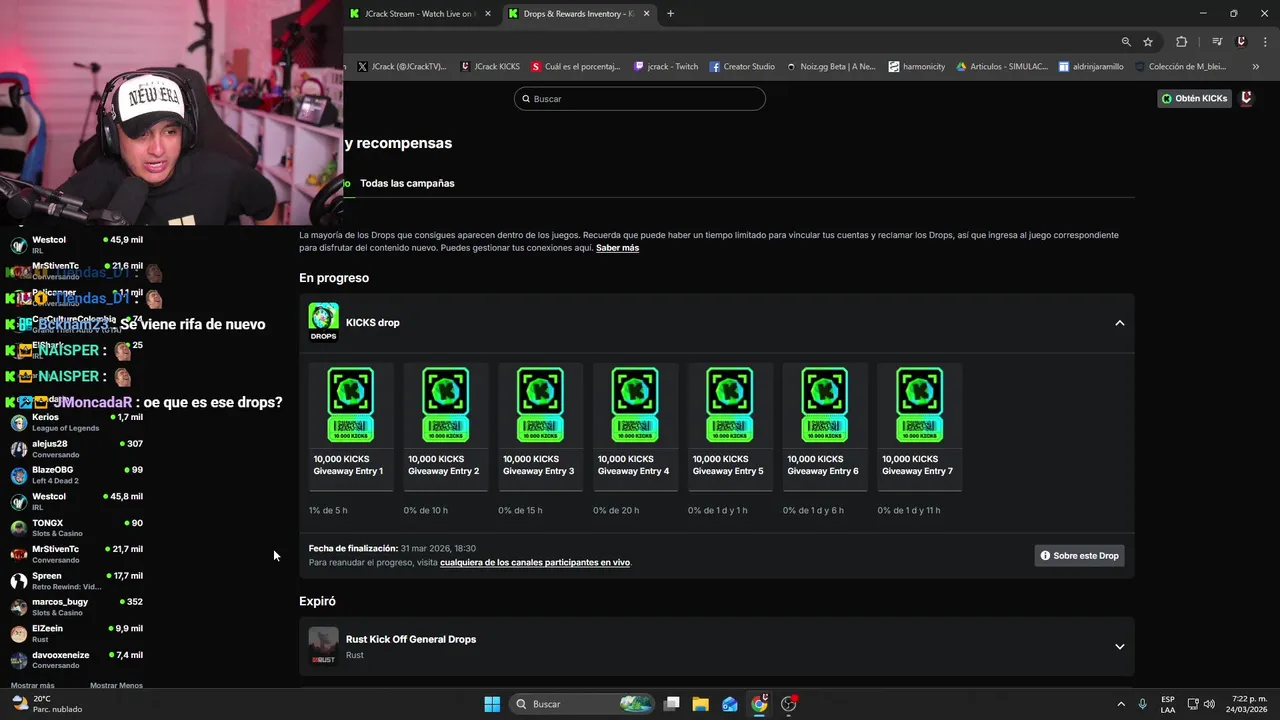
Task: Open the Giveaway Entry 1 drop reward image
Action: click(x=350, y=405)
